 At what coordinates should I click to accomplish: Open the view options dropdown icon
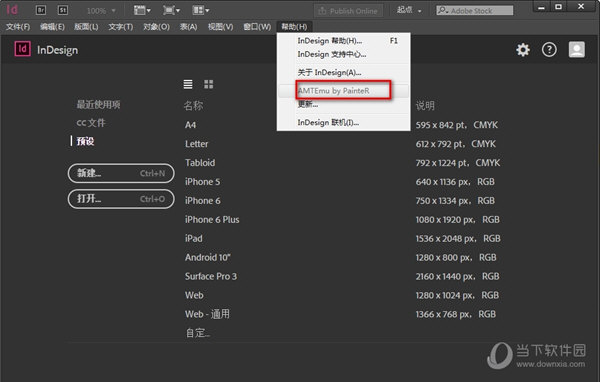click(142, 10)
